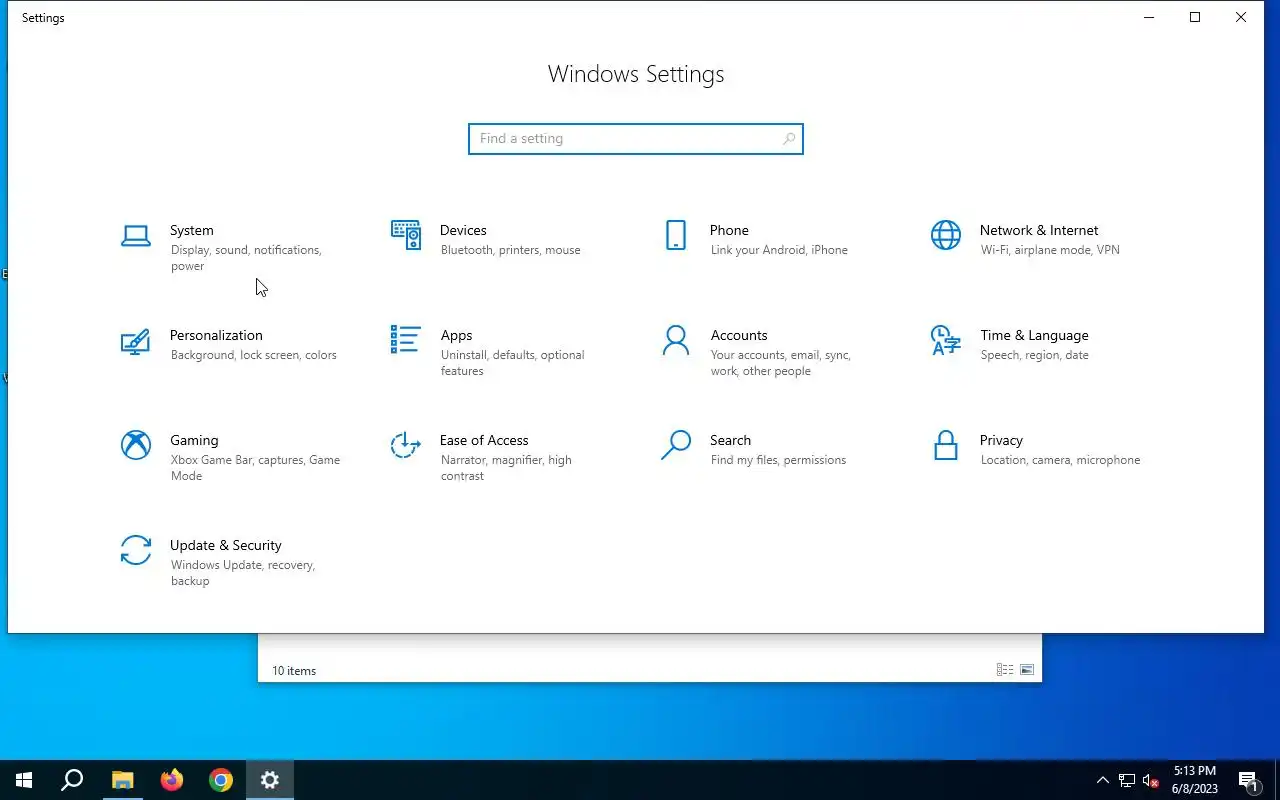Launch Google Chrome from the taskbar
Image resolution: width=1280 pixels, height=800 pixels.
point(221,780)
